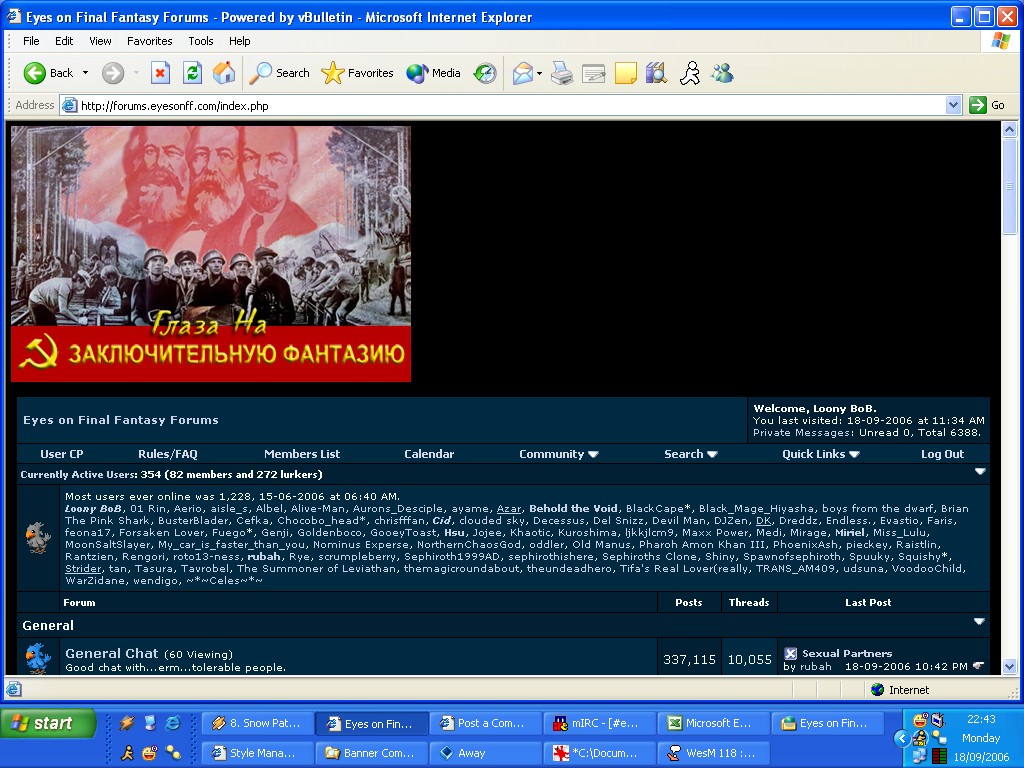This screenshot has height=768, width=1024.
Task: Collapse the Currently Active Users section
Action: (980, 472)
